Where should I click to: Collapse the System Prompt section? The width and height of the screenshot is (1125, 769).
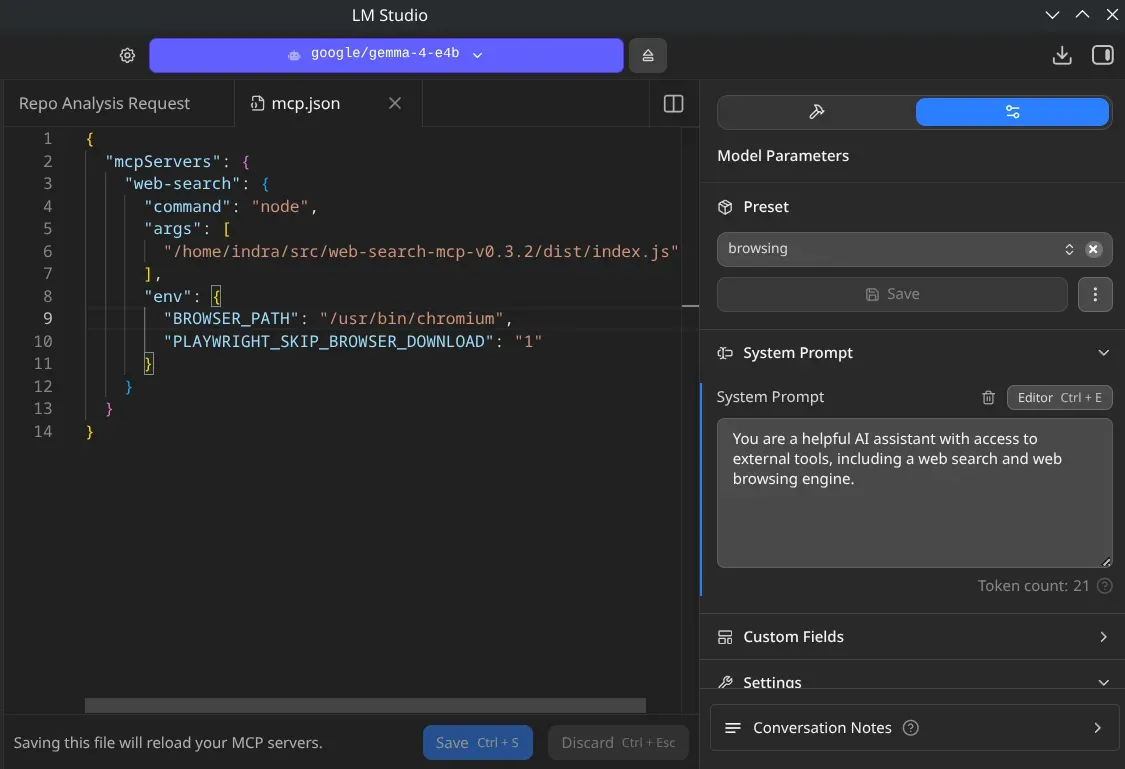(1103, 353)
